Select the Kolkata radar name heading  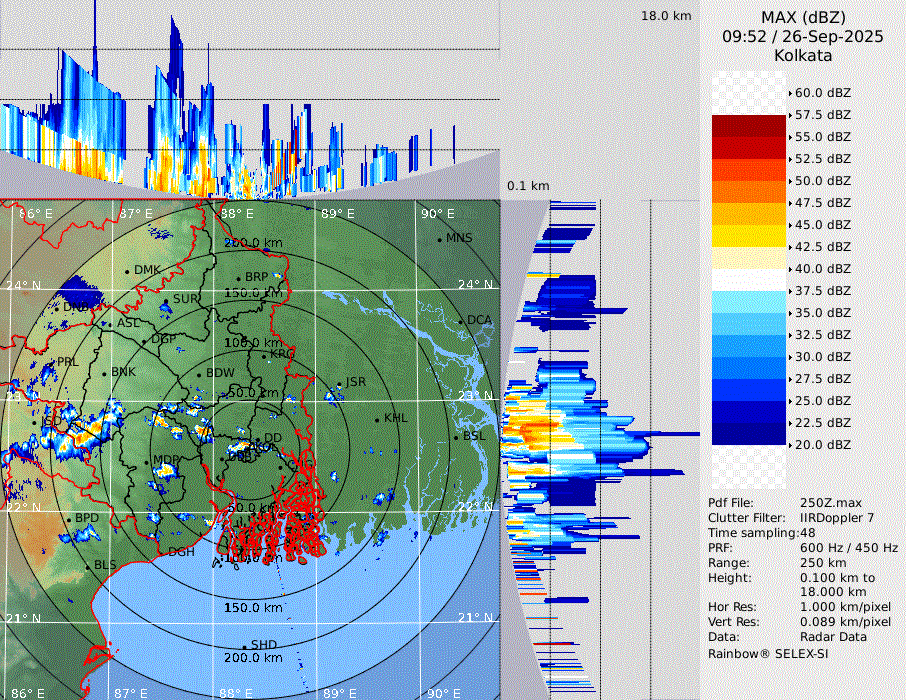coord(803,55)
